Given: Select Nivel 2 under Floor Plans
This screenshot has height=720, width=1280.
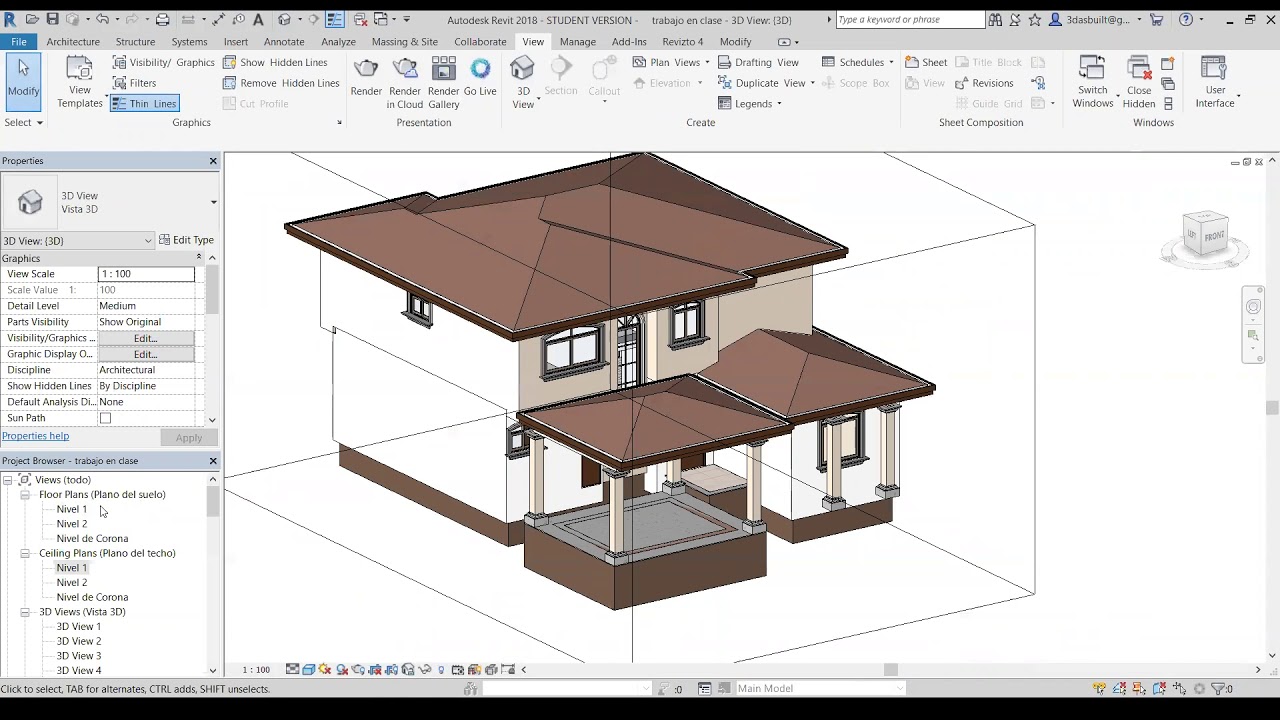Looking at the screenshot, I should (x=72, y=524).
